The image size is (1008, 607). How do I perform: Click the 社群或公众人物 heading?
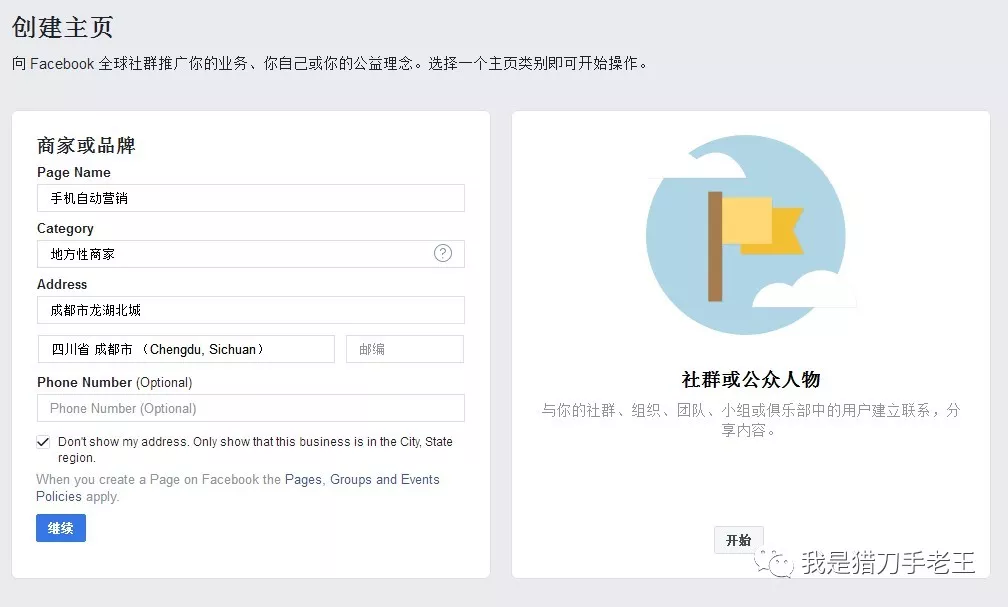[x=751, y=379]
